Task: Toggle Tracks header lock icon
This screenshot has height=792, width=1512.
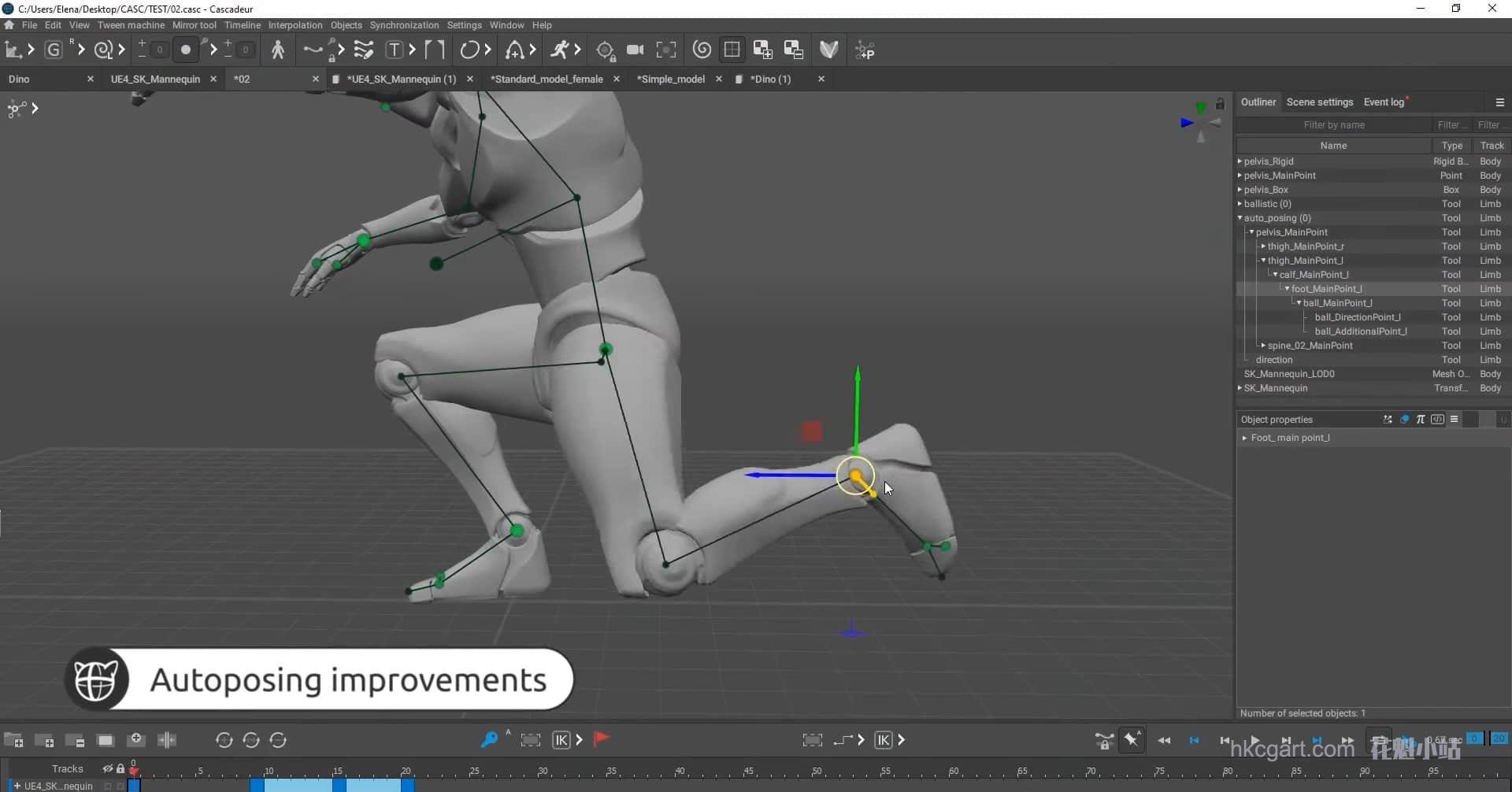Action: [x=120, y=768]
